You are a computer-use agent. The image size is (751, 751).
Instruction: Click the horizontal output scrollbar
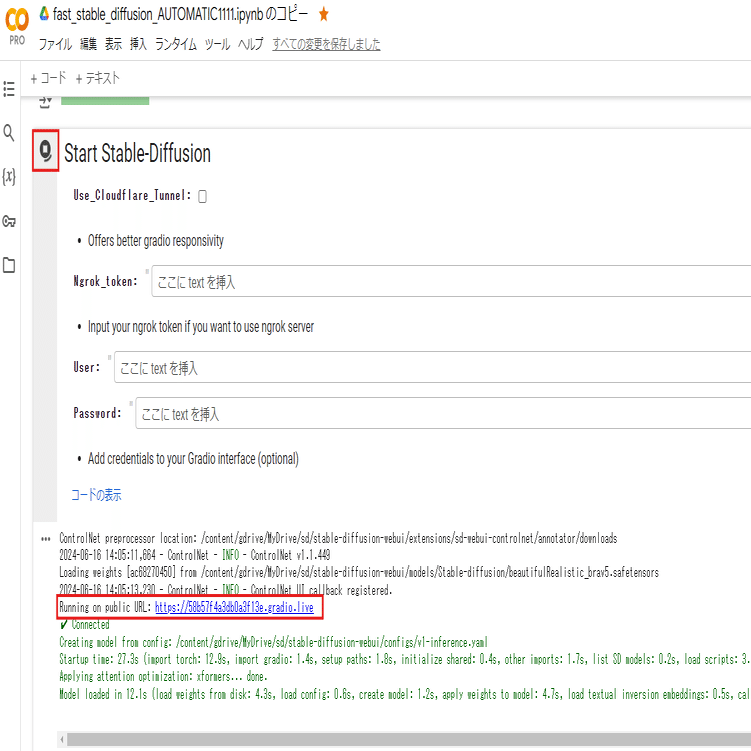[x=409, y=739]
